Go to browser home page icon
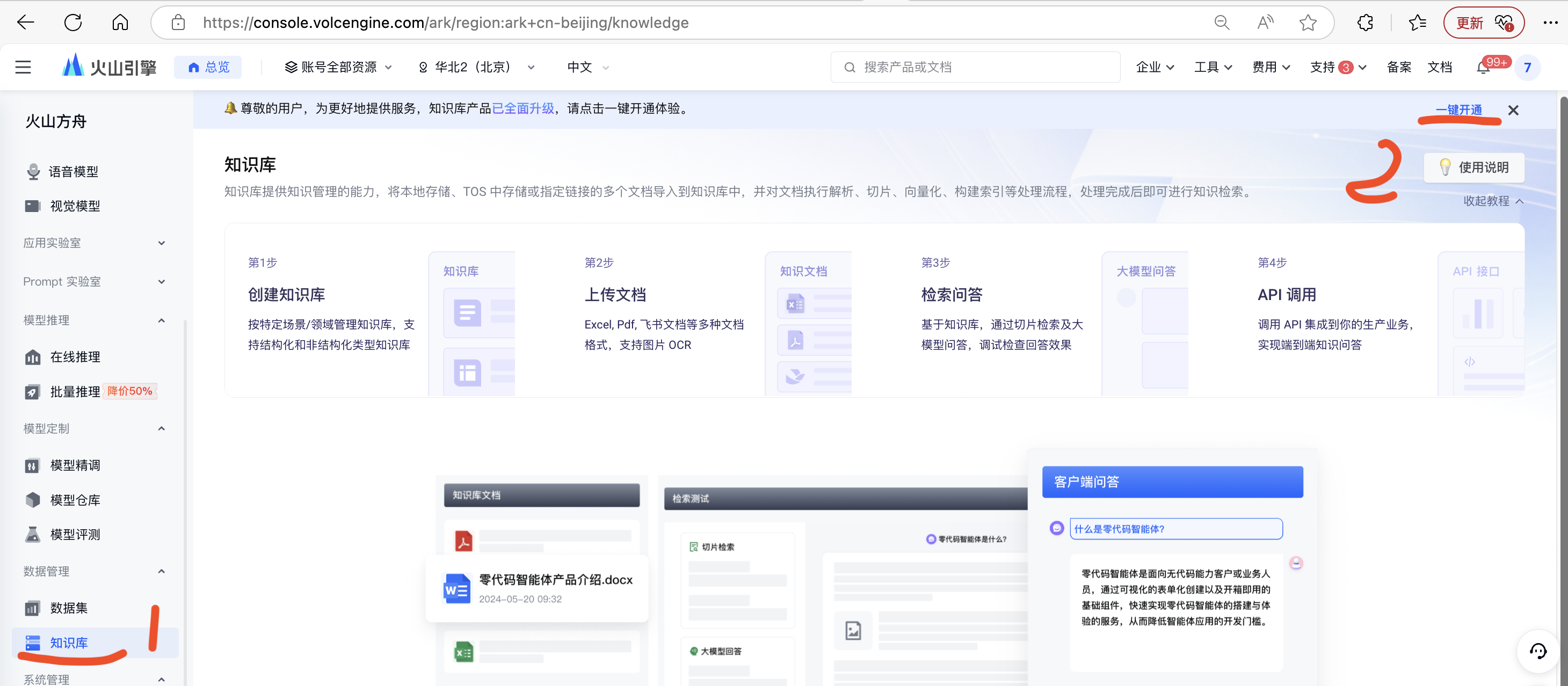Viewport: 1568px width, 686px height. 120,23
